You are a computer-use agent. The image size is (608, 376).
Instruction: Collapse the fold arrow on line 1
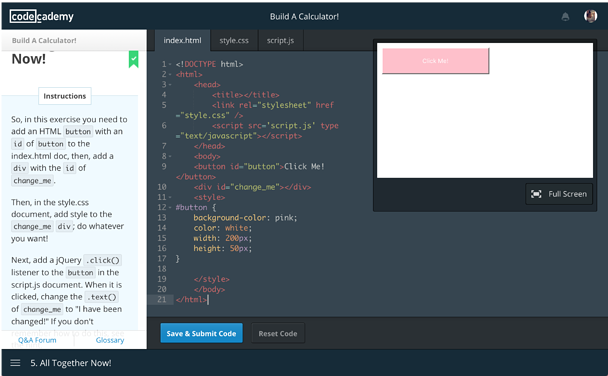[170, 64]
